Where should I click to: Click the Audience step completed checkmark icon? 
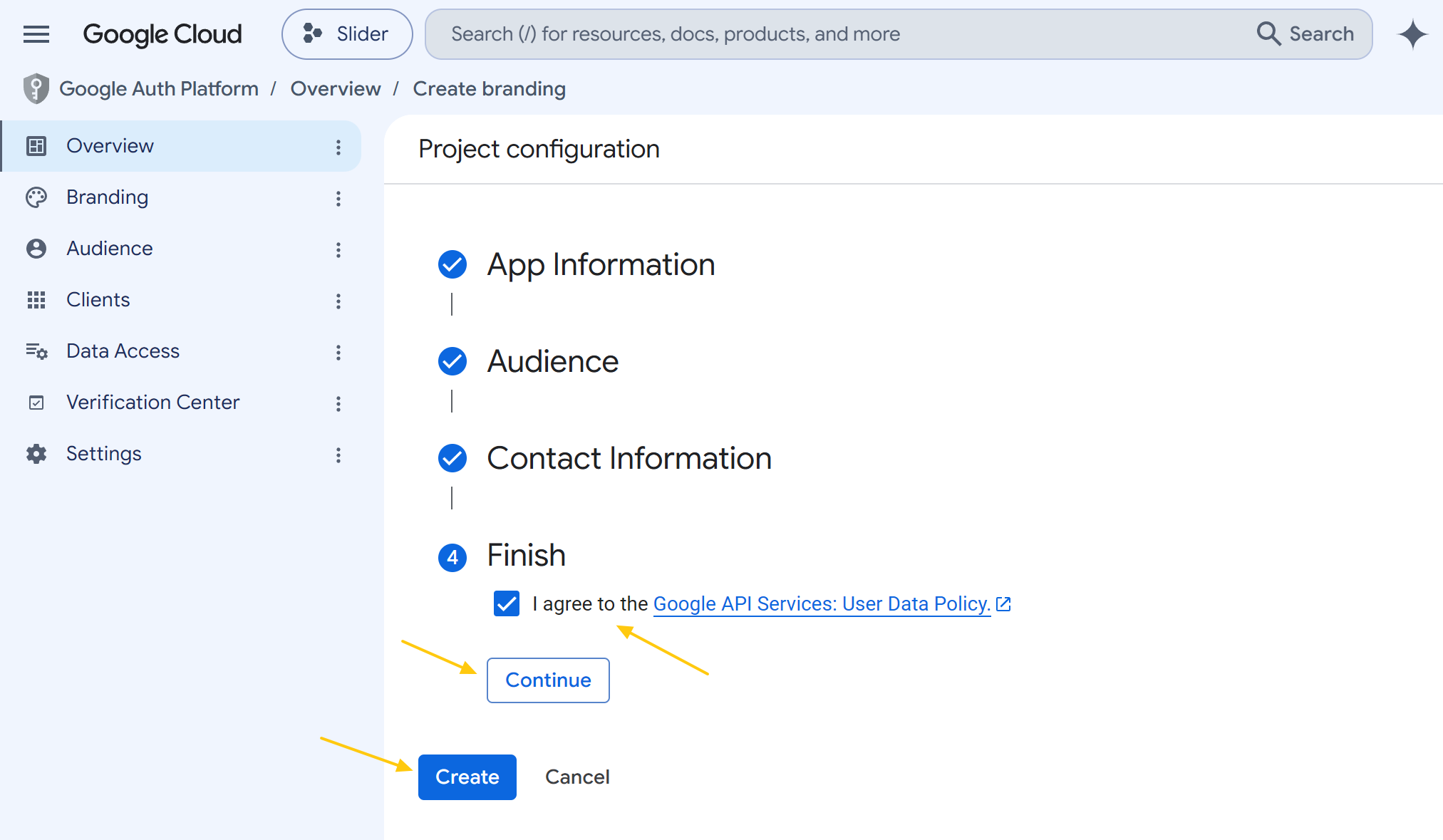click(x=452, y=361)
